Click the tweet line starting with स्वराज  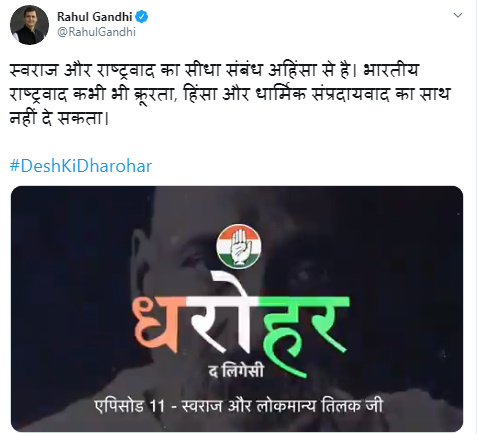point(214,70)
